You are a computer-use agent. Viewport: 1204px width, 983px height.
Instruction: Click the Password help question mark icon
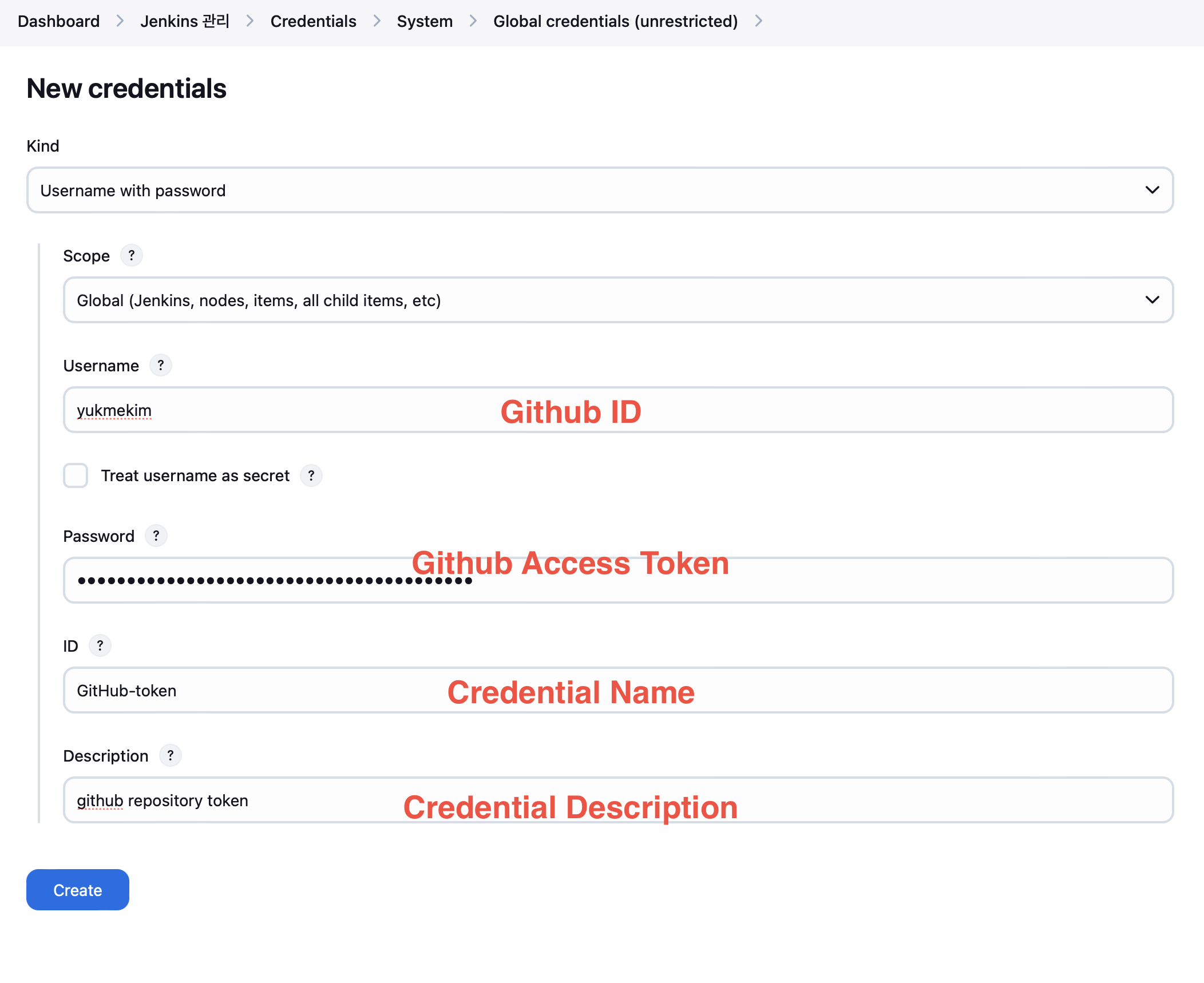coord(156,536)
